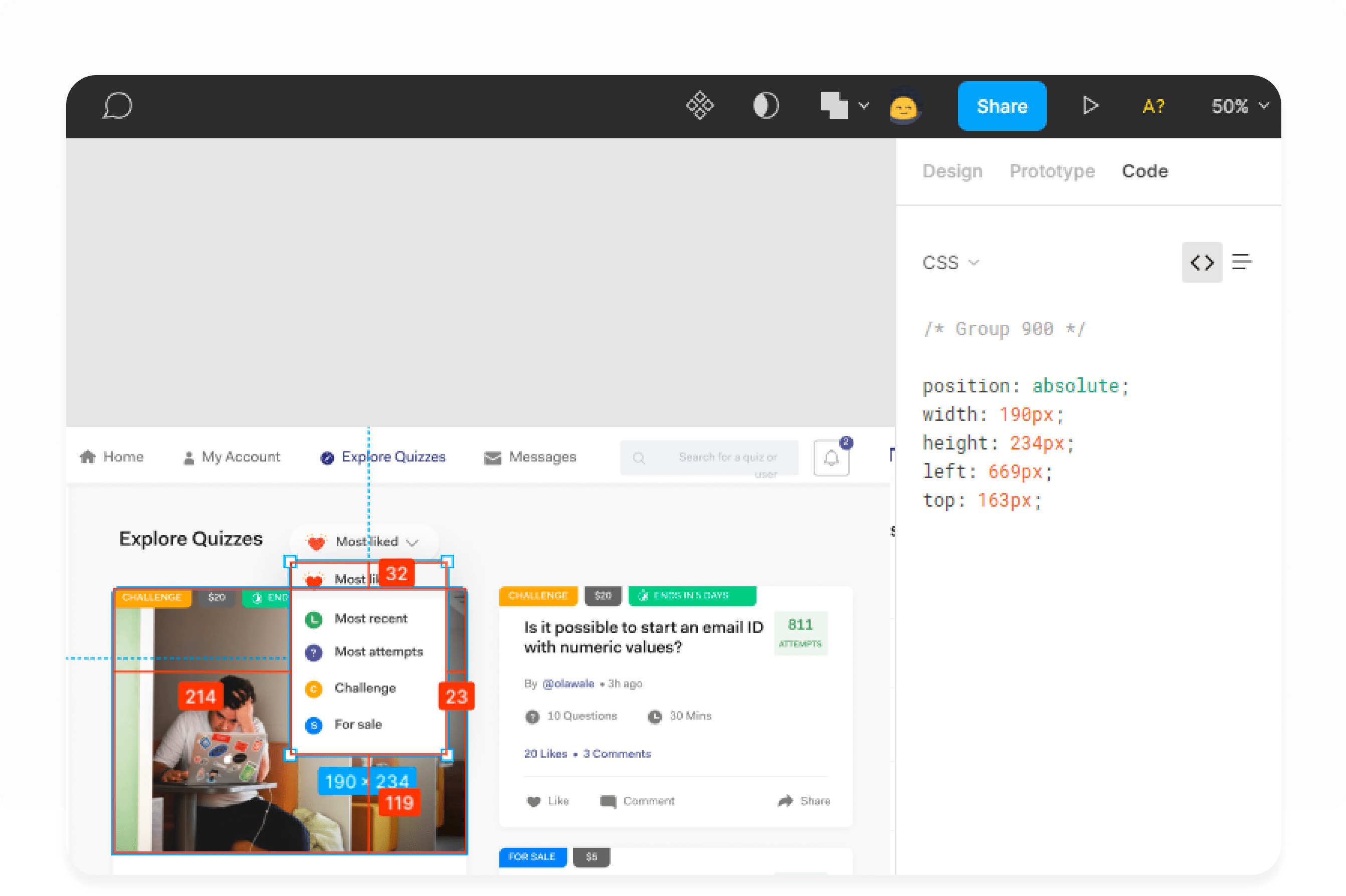Toggle the emoji avatar icon
This screenshot has width=1346, height=896.
[902, 107]
